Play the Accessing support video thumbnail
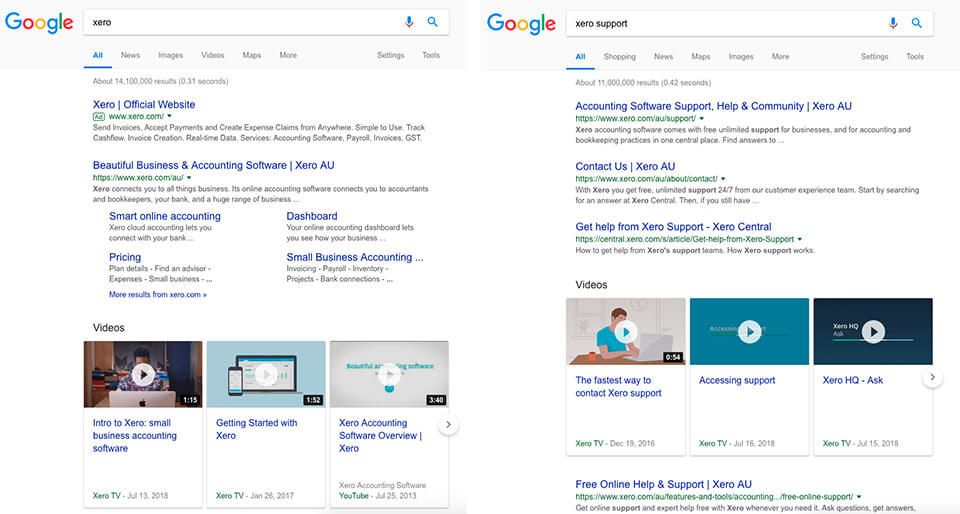This screenshot has height=514, width=960. [749, 332]
